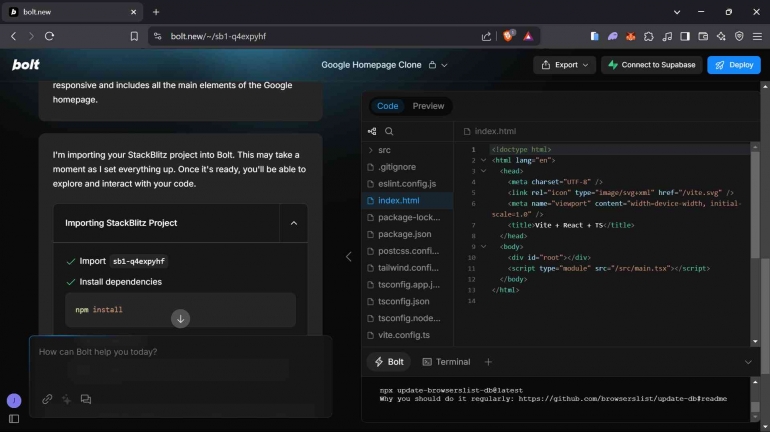Open the Brave Wallet icon

[703, 36]
